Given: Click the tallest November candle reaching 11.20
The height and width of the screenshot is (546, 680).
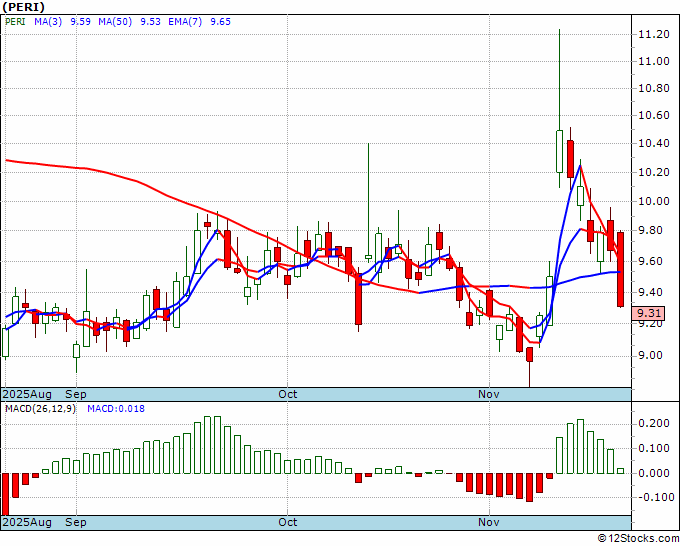Looking at the screenshot, I should click(x=559, y=151).
